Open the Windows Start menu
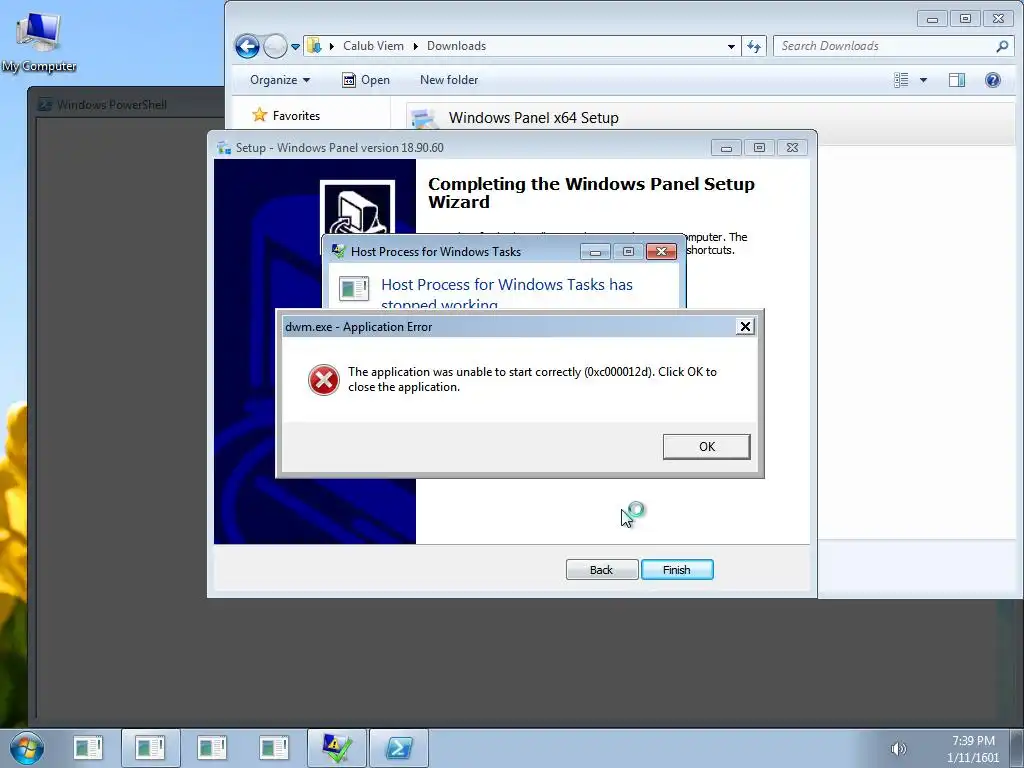This screenshot has width=1024, height=768. pos(27,748)
